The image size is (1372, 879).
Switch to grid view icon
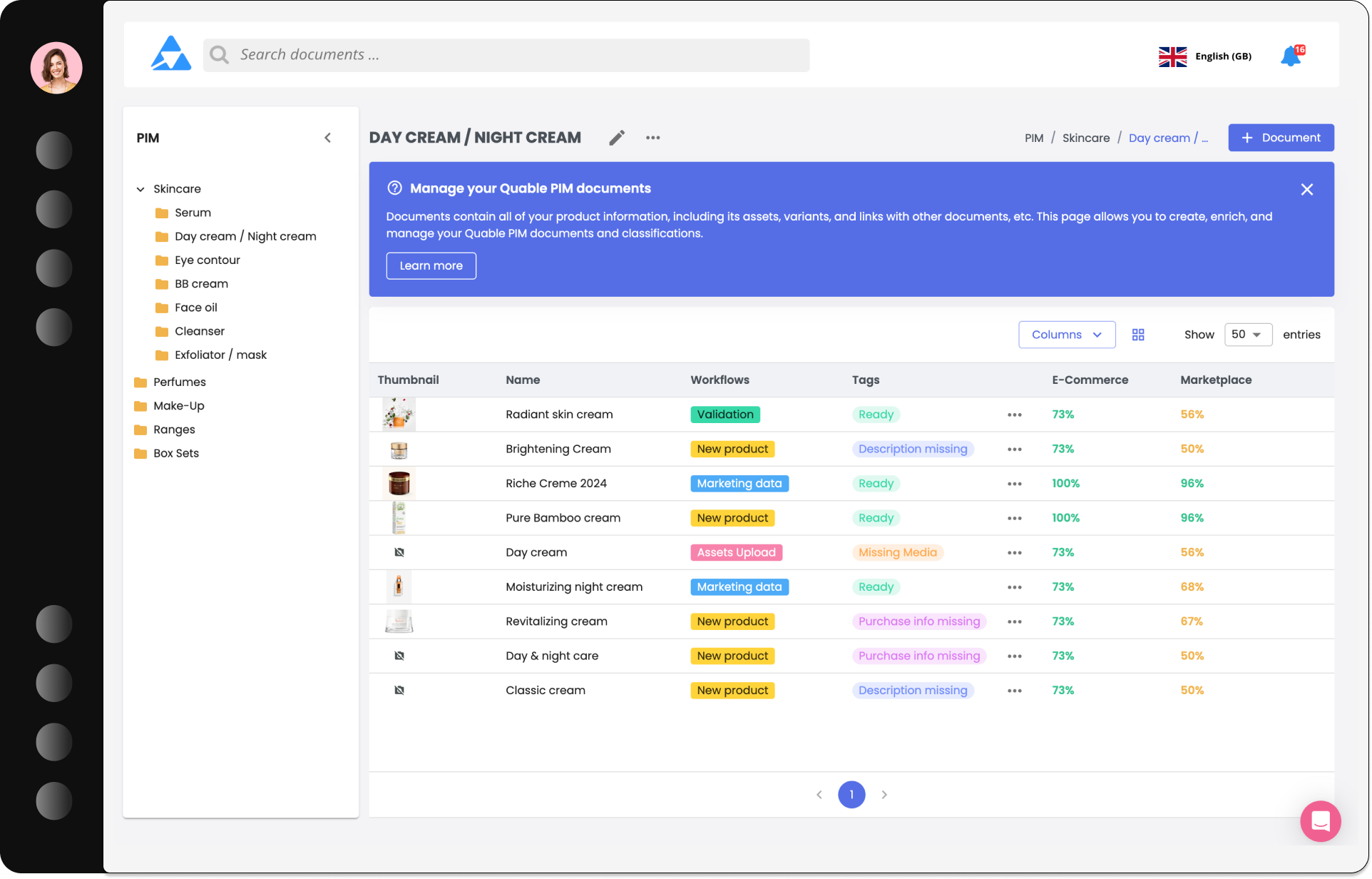[1138, 335]
